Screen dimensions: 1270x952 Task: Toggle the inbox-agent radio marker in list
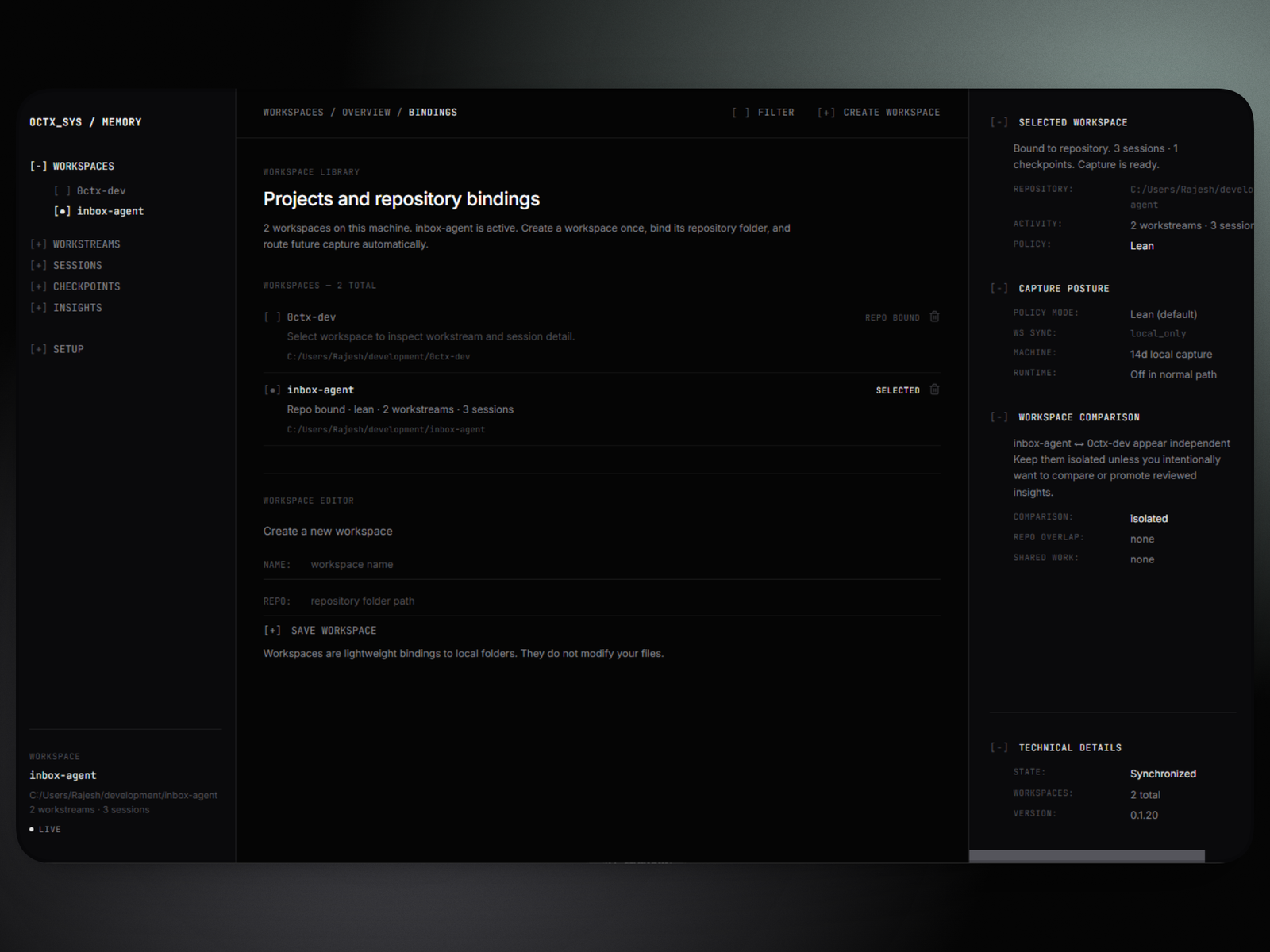point(272,390)
